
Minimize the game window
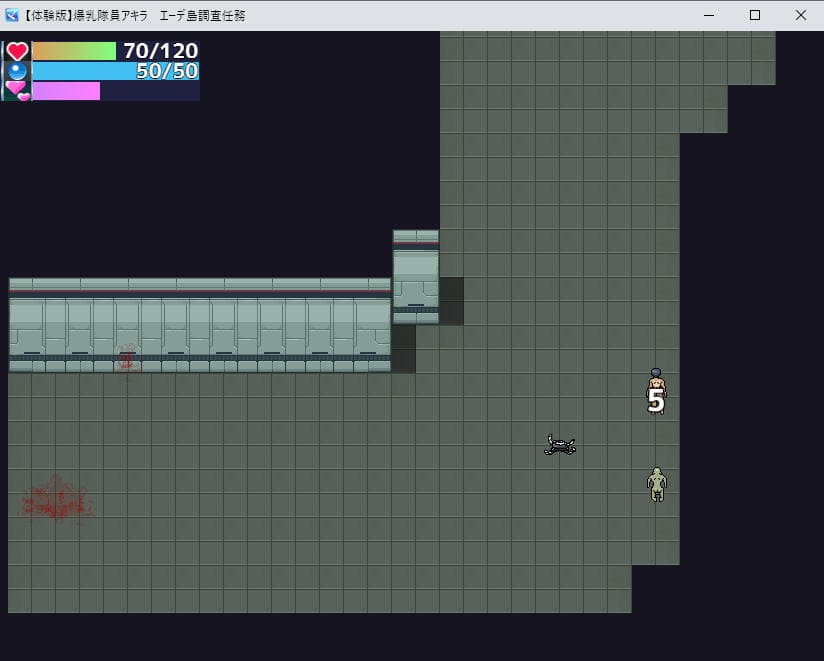[709, 15]
